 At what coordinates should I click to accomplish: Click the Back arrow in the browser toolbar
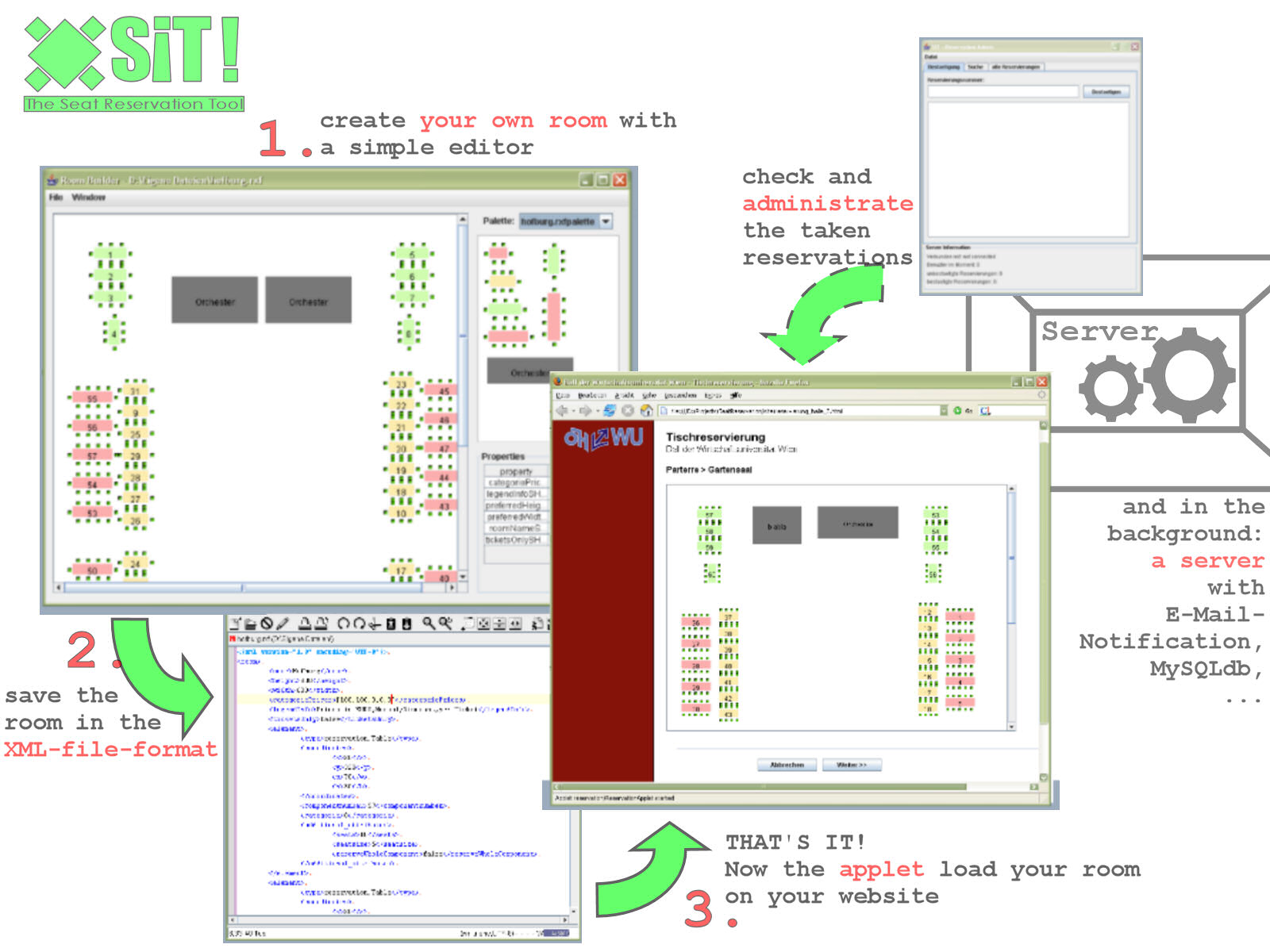[x=562, y=410]
